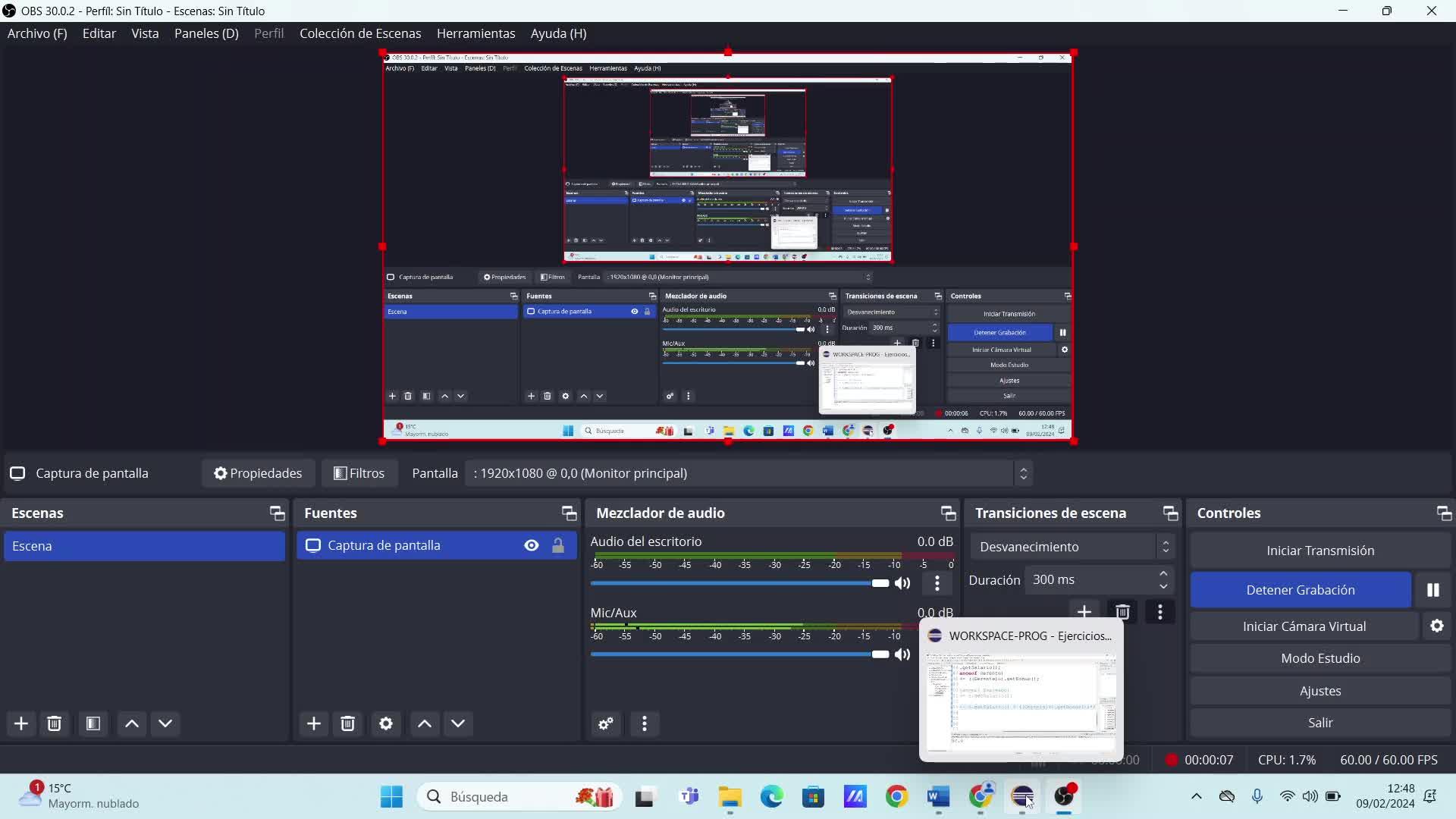
Task: Mute Mic/Aux speaker icon
Action: coord(902,654)
